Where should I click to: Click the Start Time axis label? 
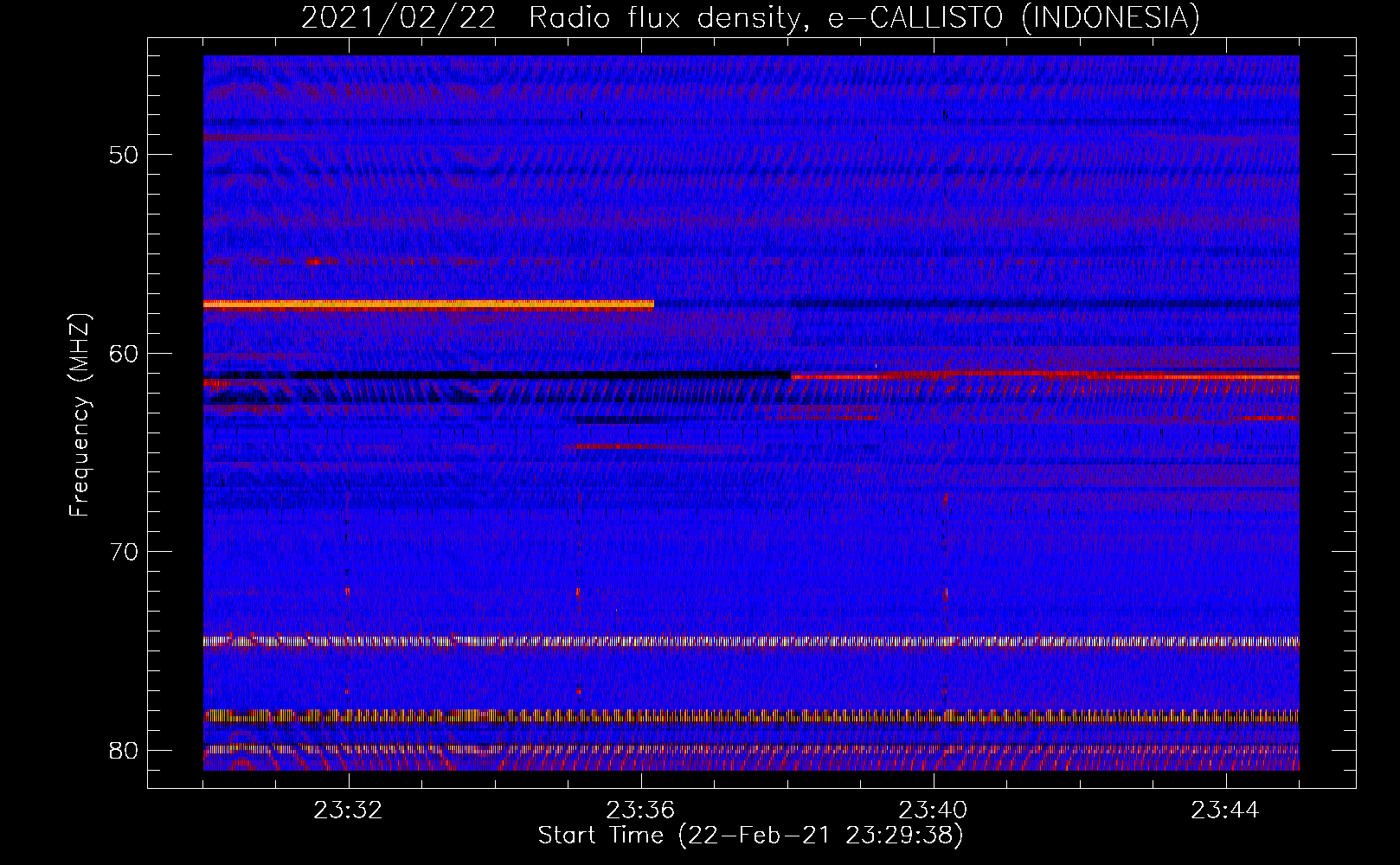tap(750, 836)
